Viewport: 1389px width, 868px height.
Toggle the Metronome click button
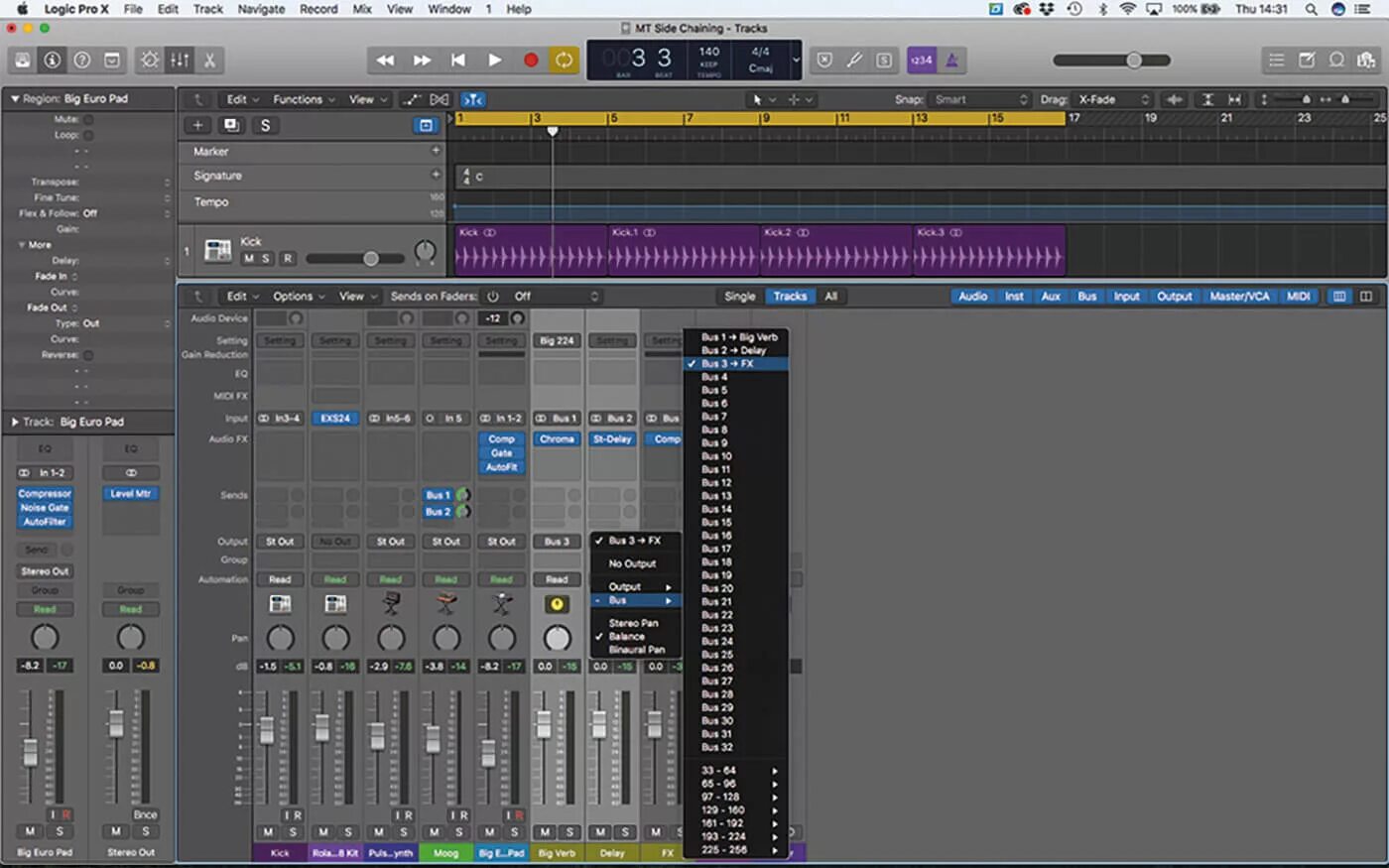tap(951, 61)
